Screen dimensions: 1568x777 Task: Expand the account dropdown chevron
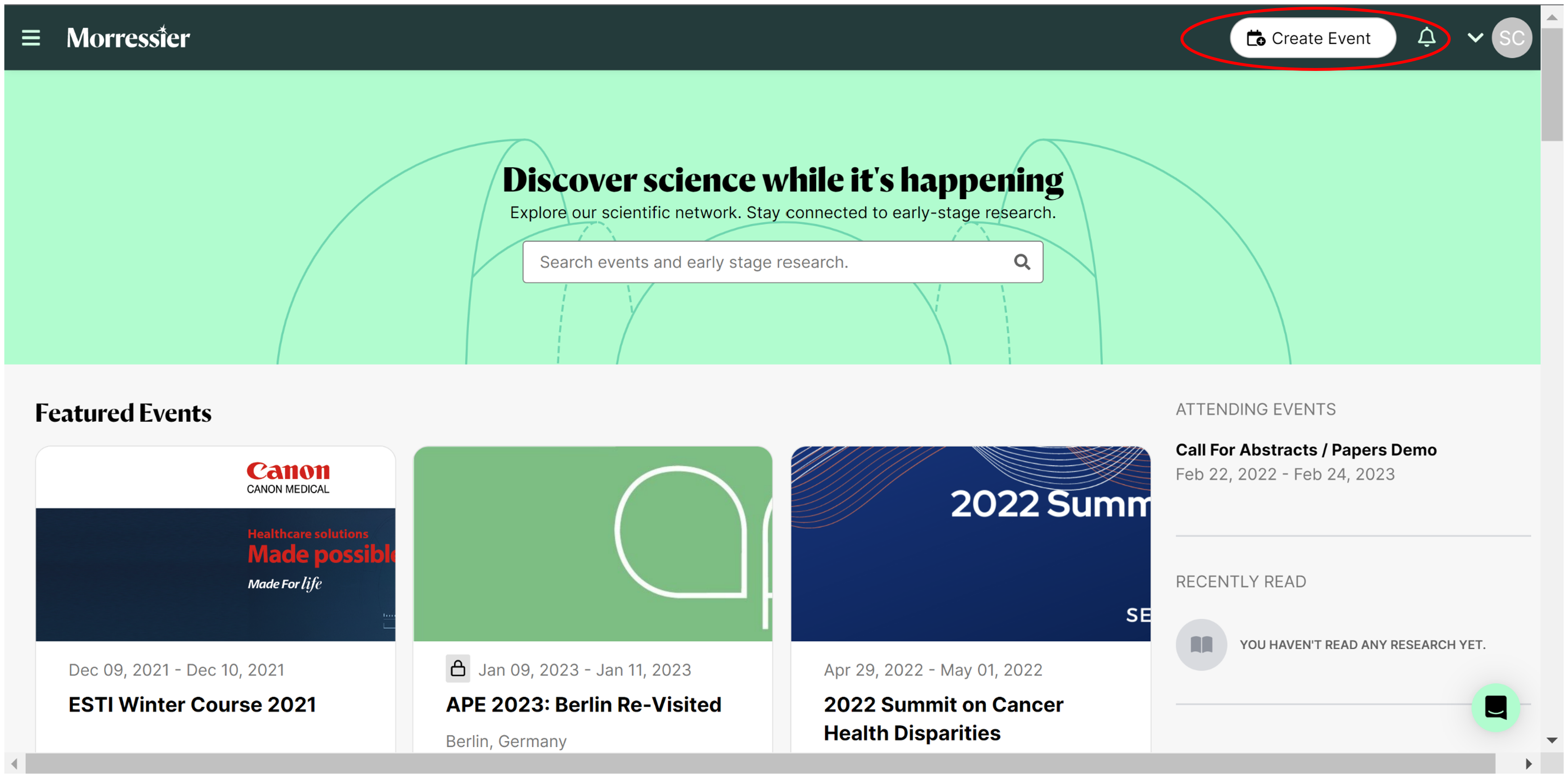1475,38
